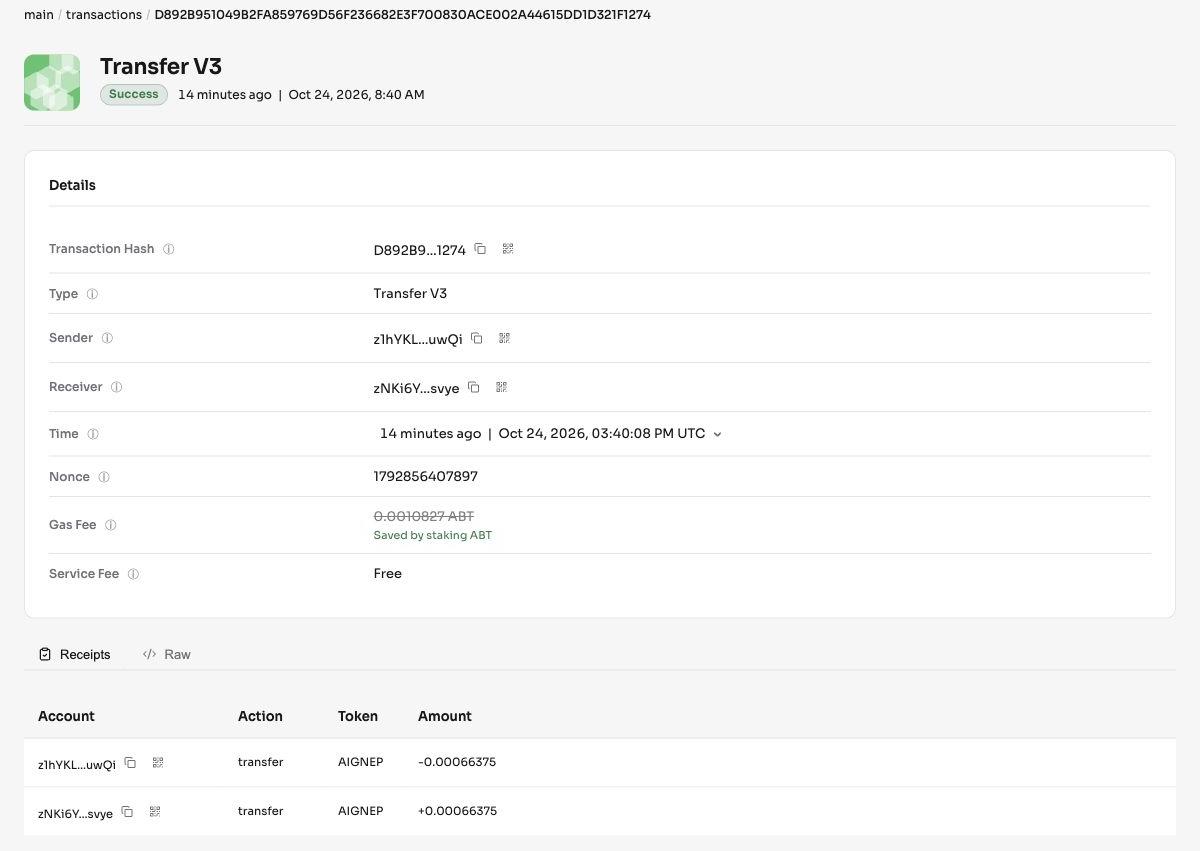
Task: Show QR code for z1hYKL...uwQi receipt row
Action: click(158, 763)
